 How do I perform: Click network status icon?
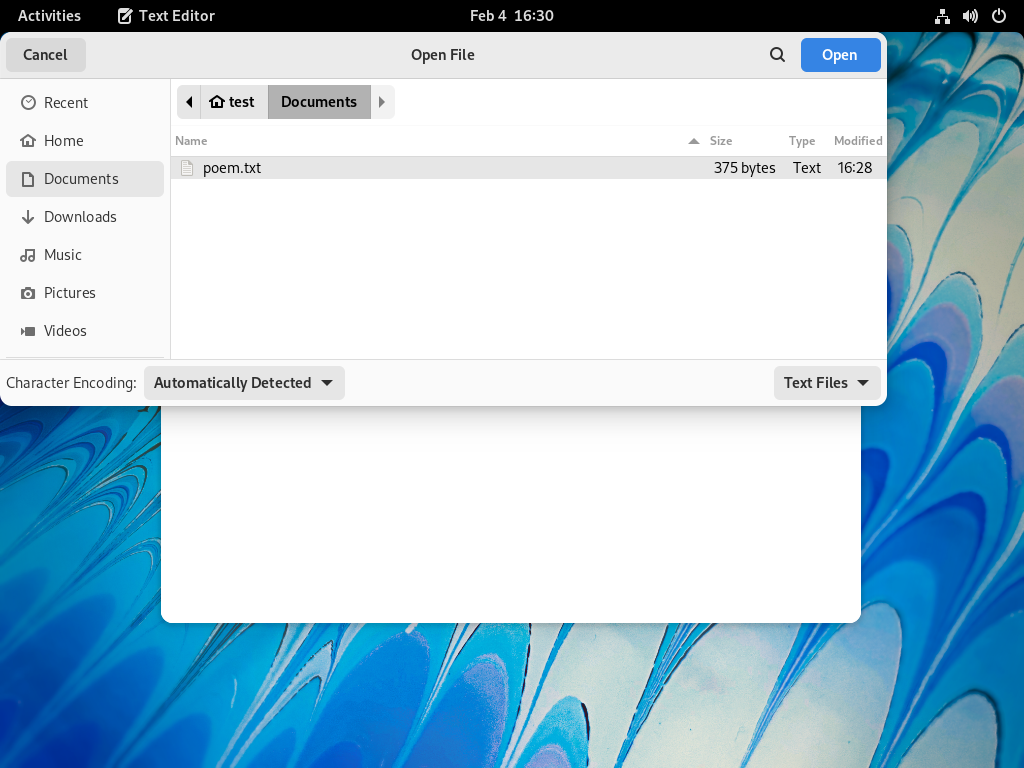tap(942, 16)
